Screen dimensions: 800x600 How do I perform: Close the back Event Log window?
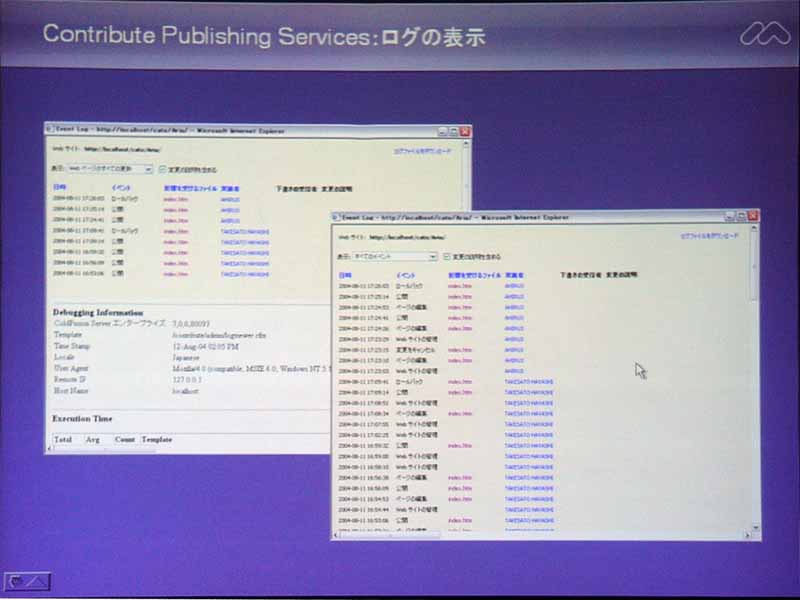(465, 132)
